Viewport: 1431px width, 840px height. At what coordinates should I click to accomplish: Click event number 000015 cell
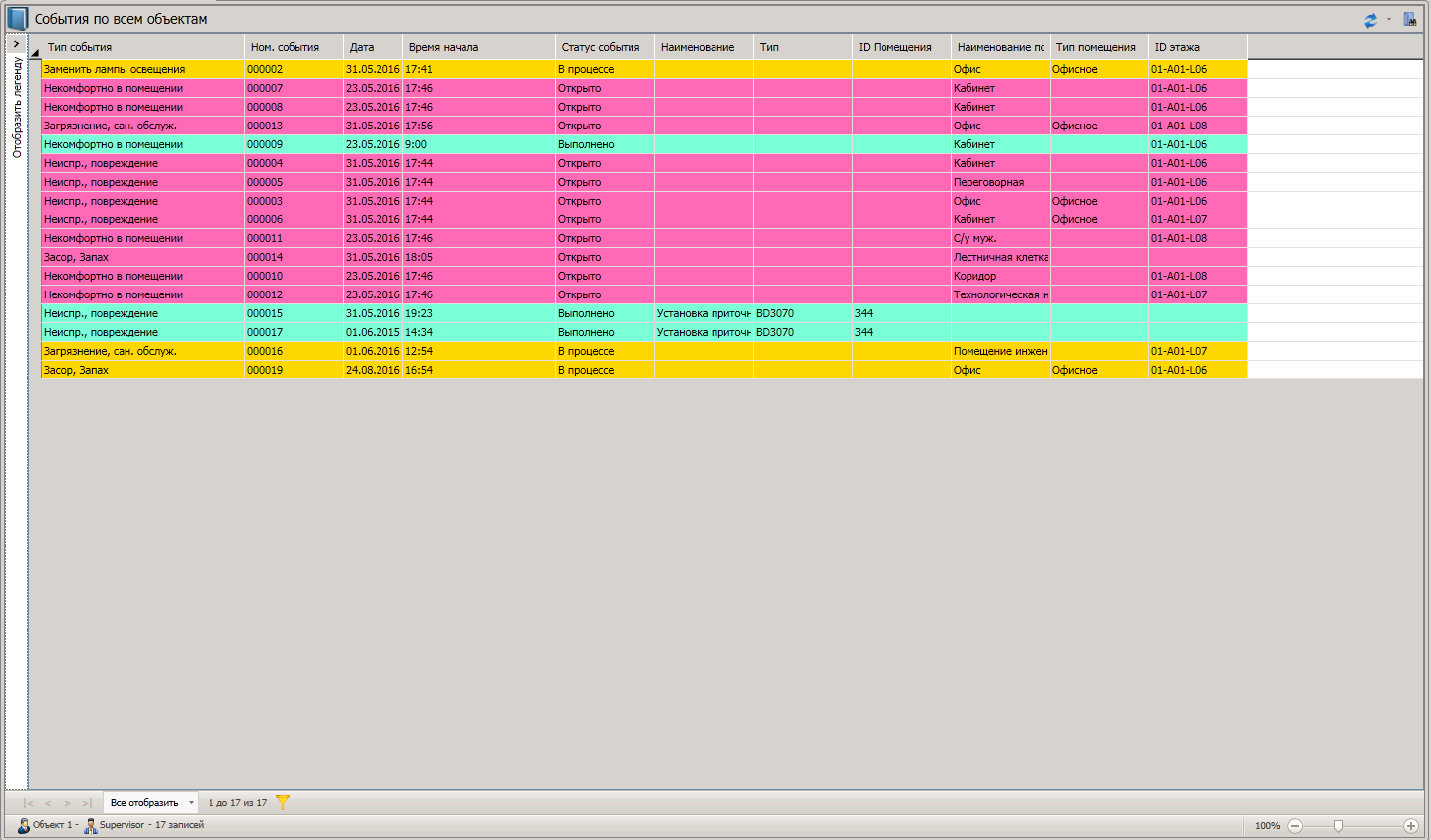coord(294,313)
